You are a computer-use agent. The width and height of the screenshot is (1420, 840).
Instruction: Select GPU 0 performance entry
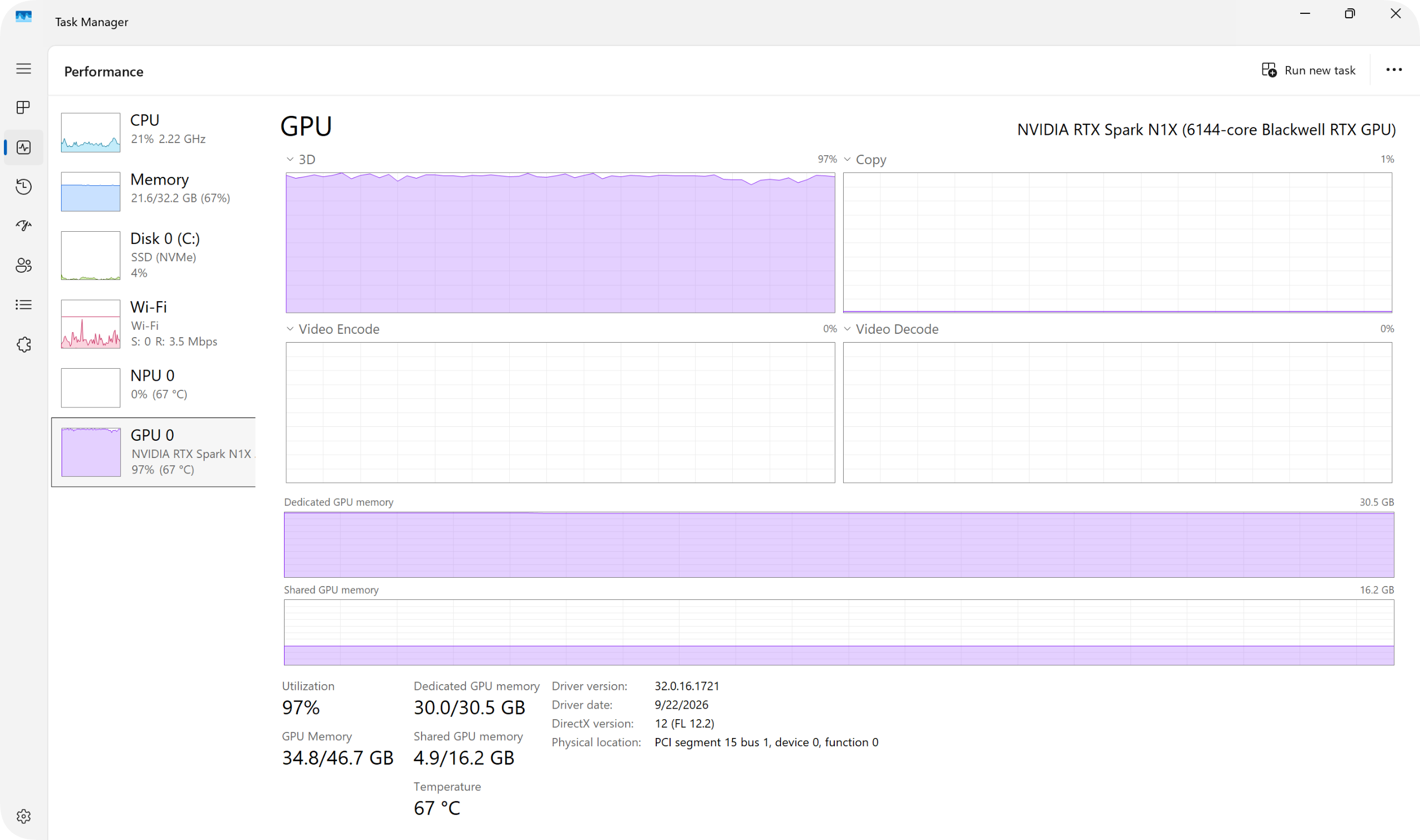154,452
